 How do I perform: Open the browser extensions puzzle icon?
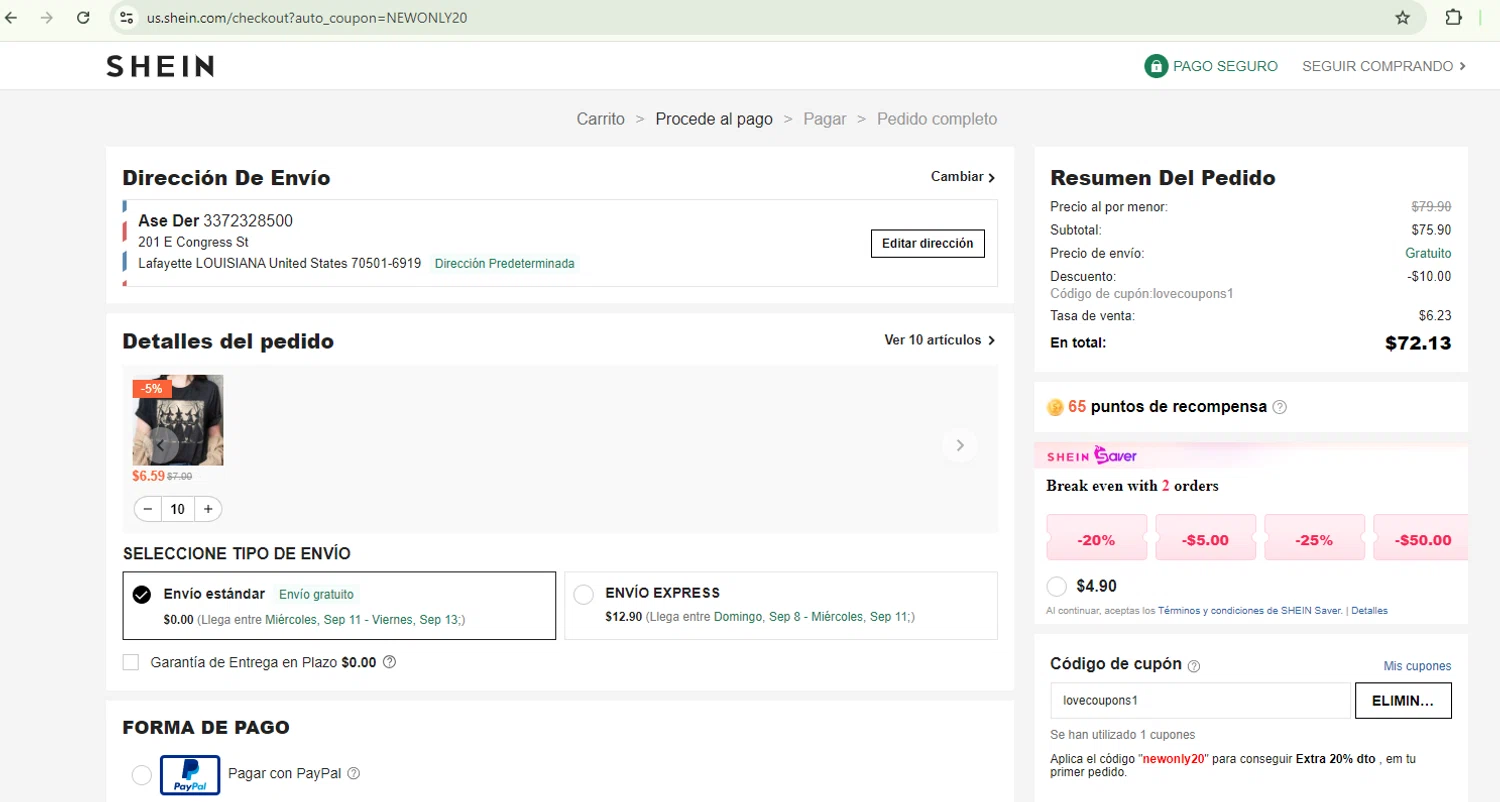point(1454,18)
